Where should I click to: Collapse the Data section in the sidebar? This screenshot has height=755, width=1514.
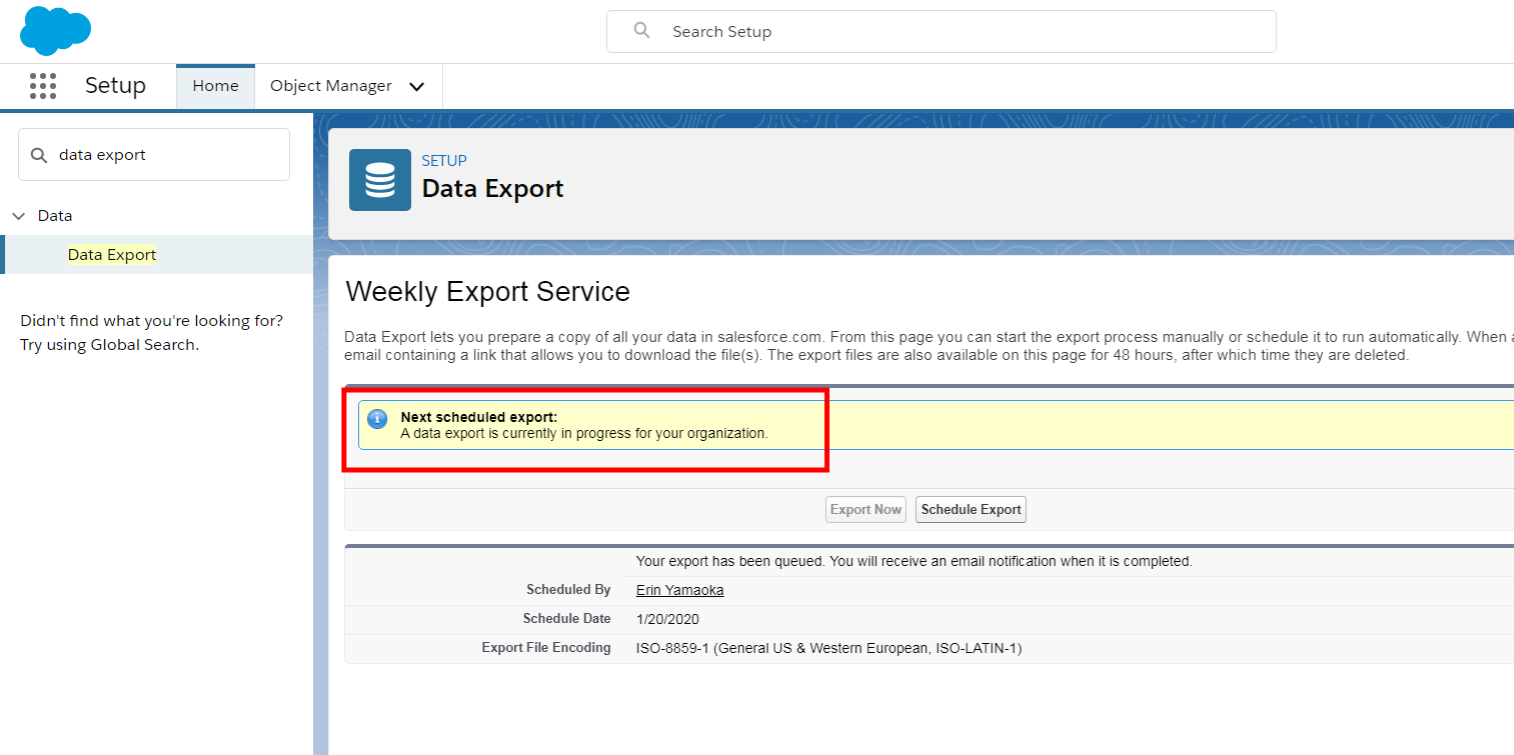click(x=21, y=215)
